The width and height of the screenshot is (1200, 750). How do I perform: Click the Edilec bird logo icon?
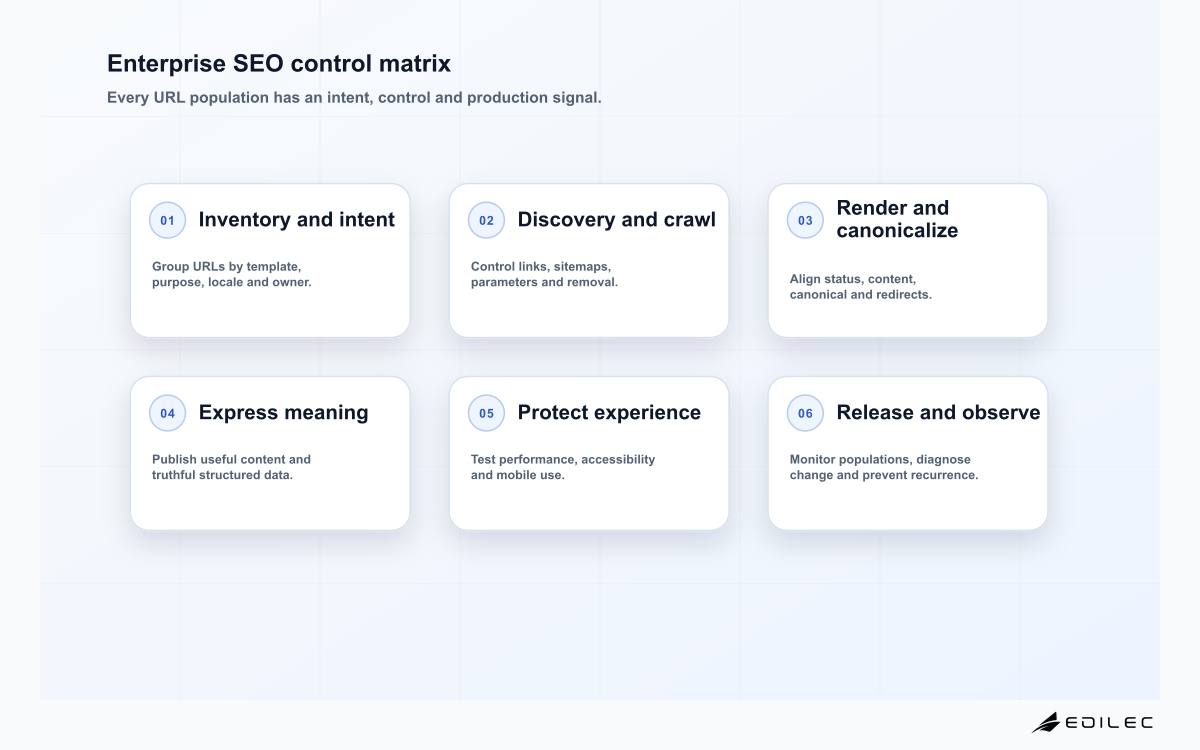coord(1046,722)
